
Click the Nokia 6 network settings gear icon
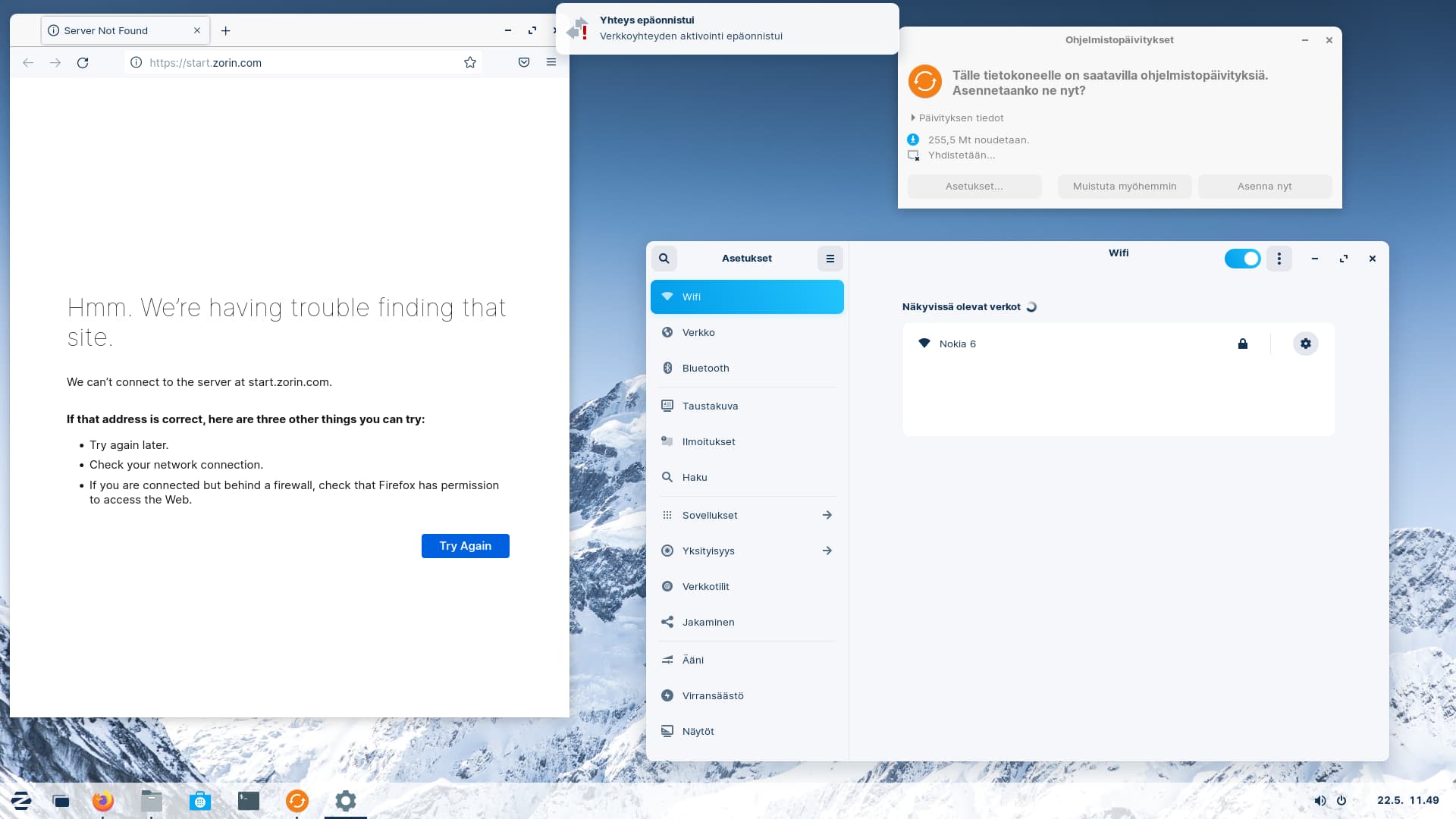(x=1306, y=343)
